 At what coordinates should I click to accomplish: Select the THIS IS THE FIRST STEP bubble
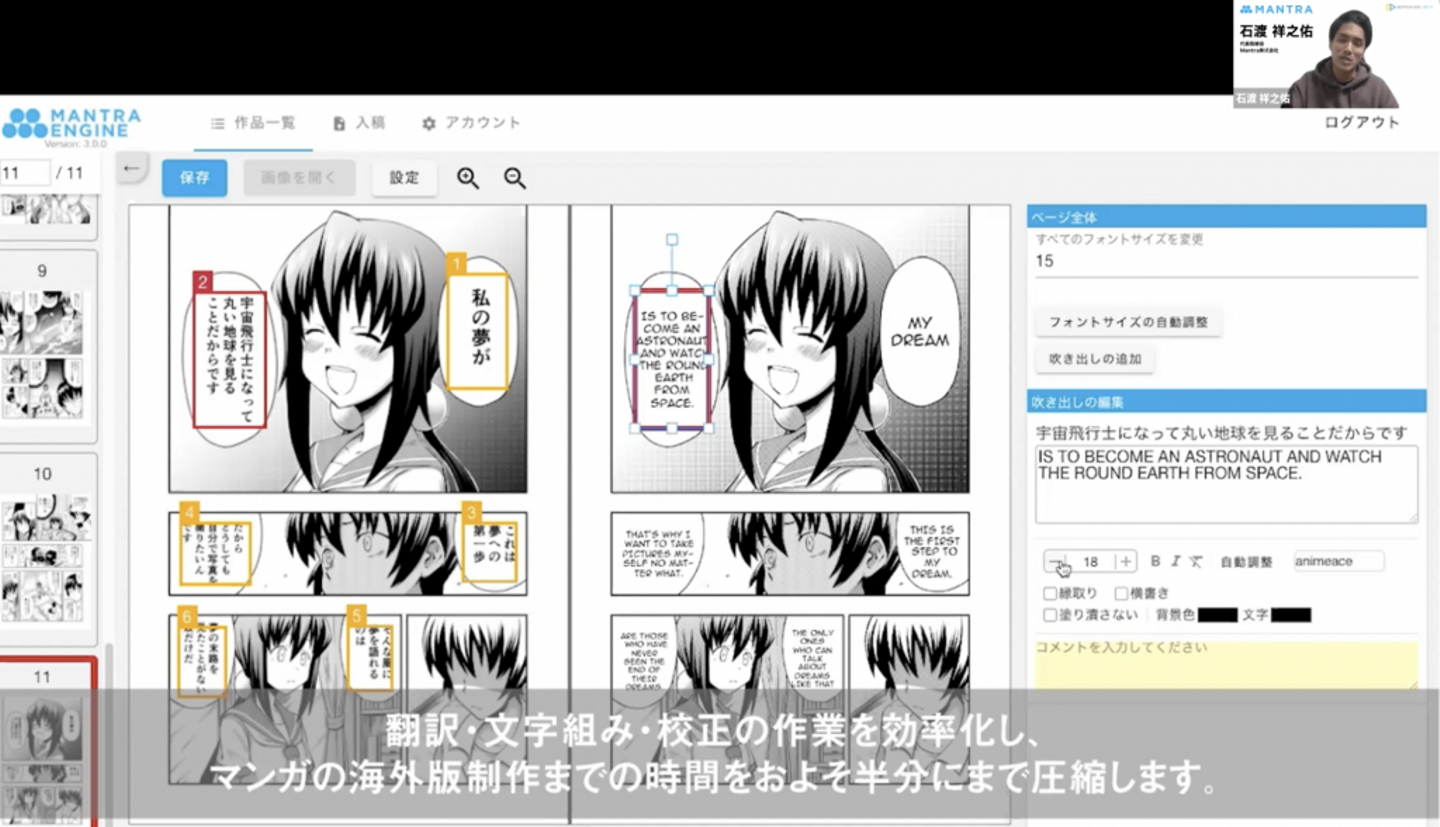[934, 552]
